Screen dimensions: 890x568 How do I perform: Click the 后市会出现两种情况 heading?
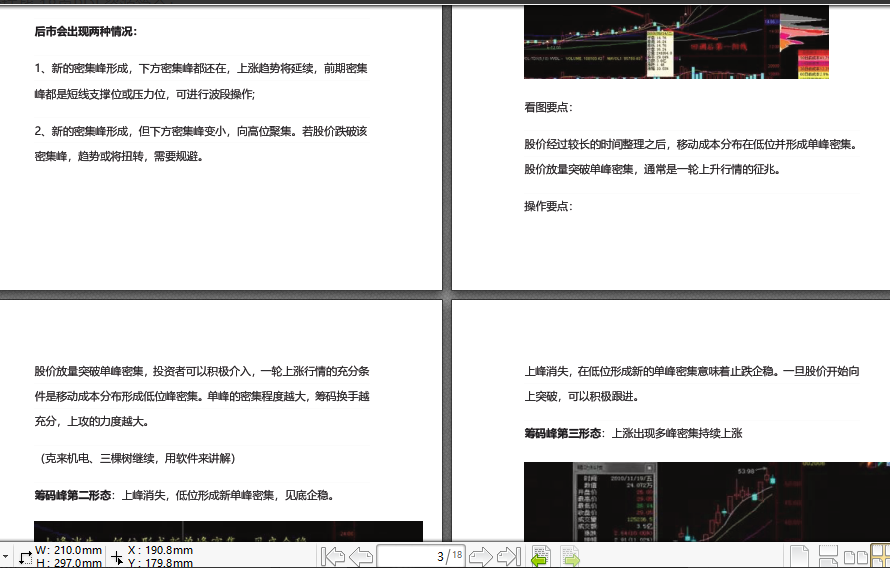[x=86, y=32]
